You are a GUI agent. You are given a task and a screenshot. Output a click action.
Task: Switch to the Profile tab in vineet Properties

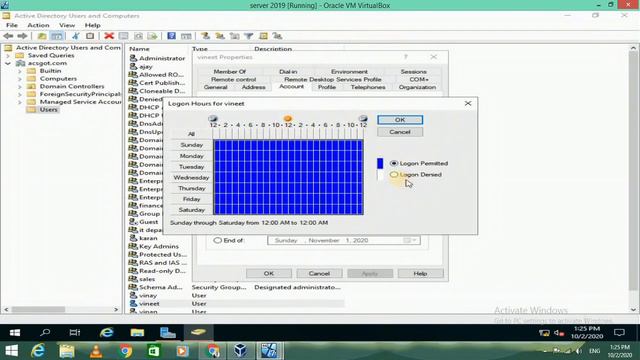point(327,87)
